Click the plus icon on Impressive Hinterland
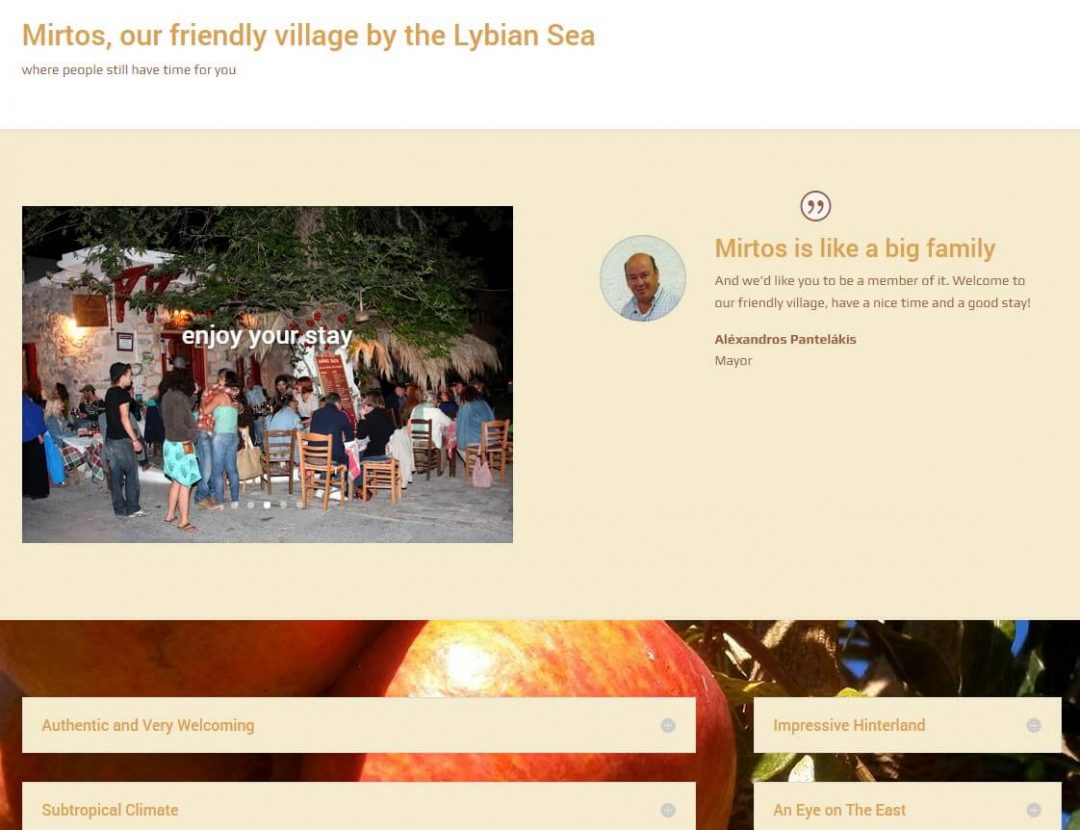Image resolution: width=1080 pixels, height=830 pixels. click(x=1033, y=725)
